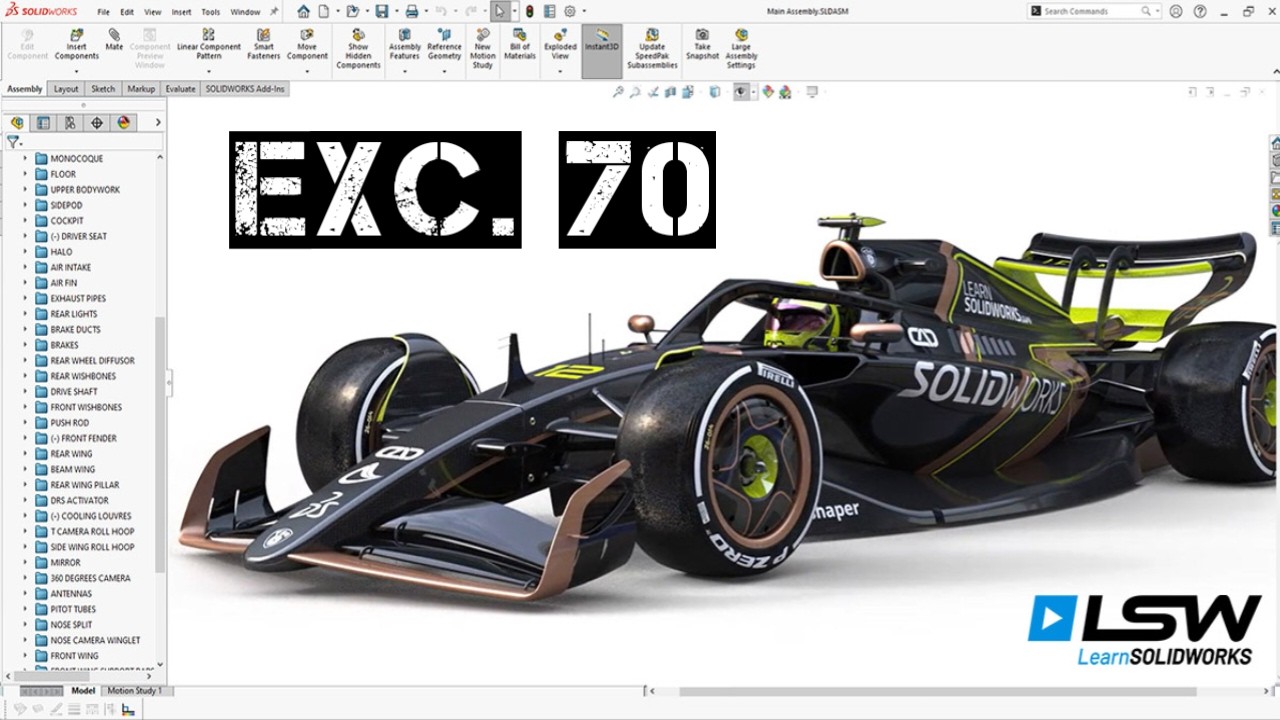1280x720 pixels.
Task: Switch to the Sketch tab
Action: pyautogui.click(x=103, y=89)
